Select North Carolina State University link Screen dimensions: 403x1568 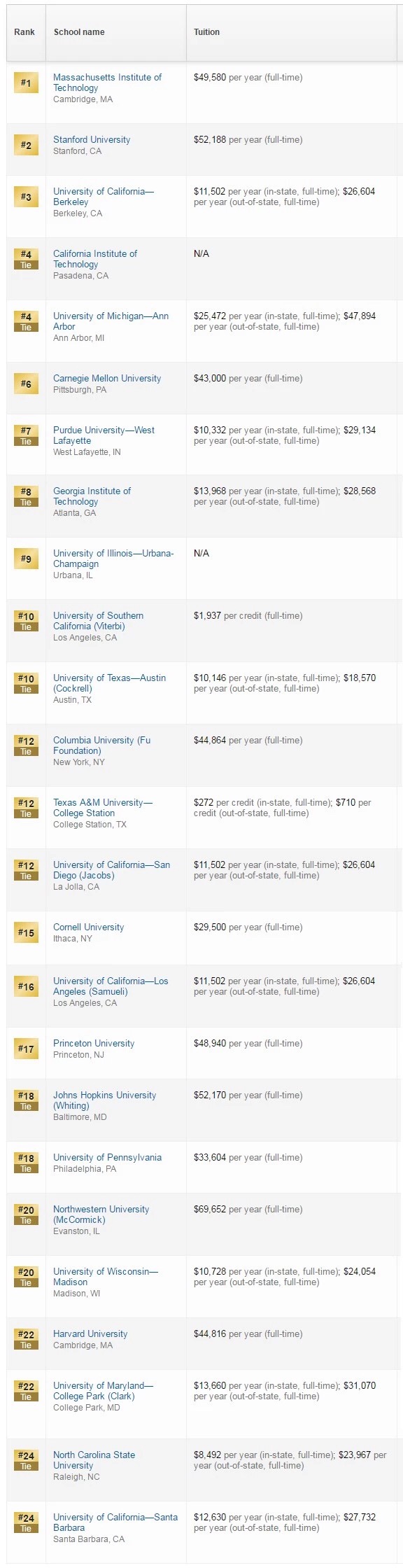point(94,1460)
